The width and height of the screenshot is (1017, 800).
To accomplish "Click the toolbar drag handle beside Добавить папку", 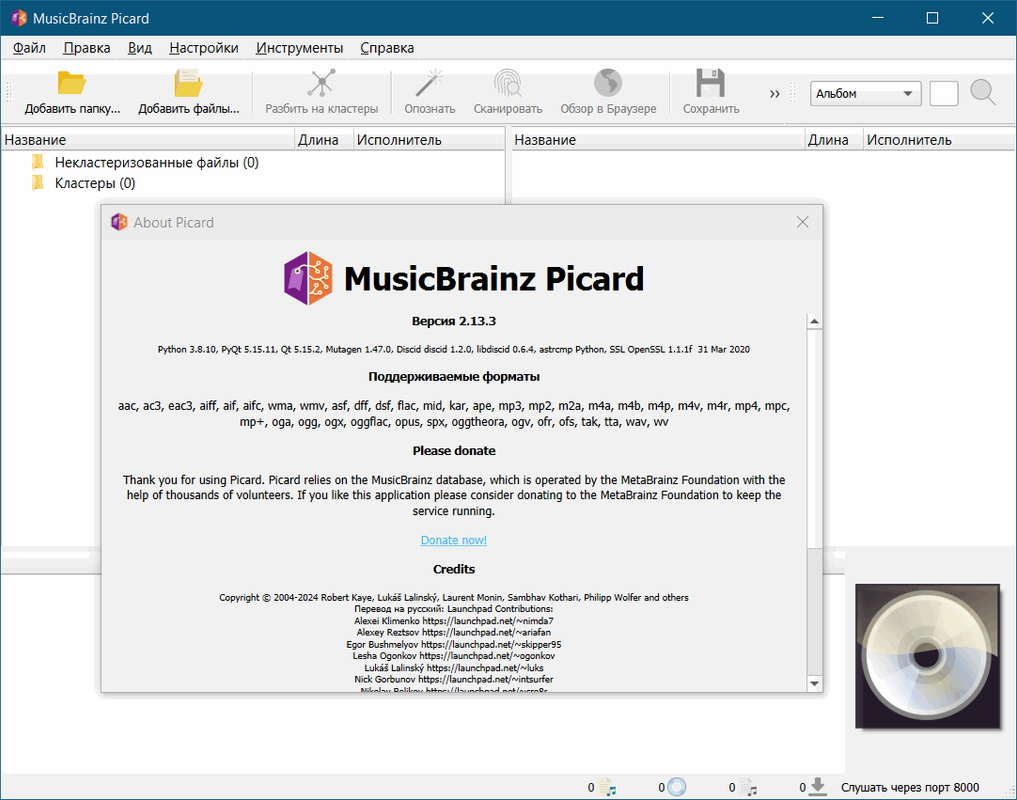I will point(9,93).
